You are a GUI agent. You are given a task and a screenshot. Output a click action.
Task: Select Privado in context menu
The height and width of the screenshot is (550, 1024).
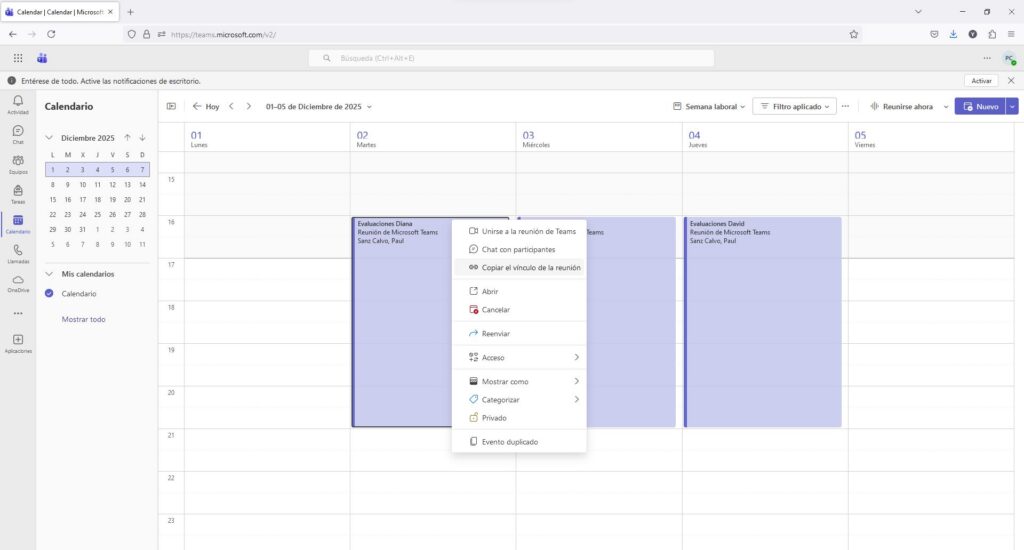519,417
